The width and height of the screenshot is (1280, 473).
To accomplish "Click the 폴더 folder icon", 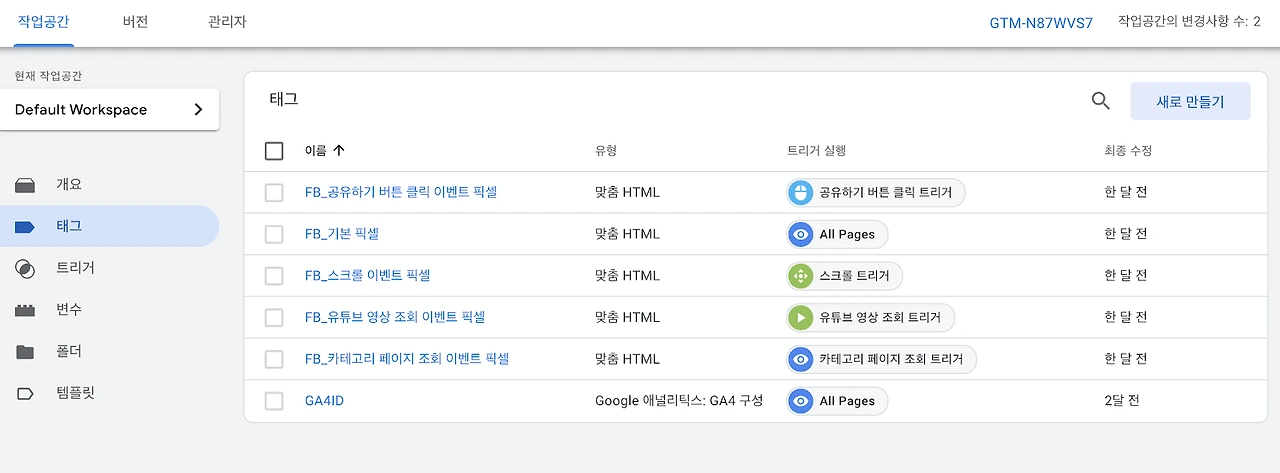I will click(x=25, y=352).
